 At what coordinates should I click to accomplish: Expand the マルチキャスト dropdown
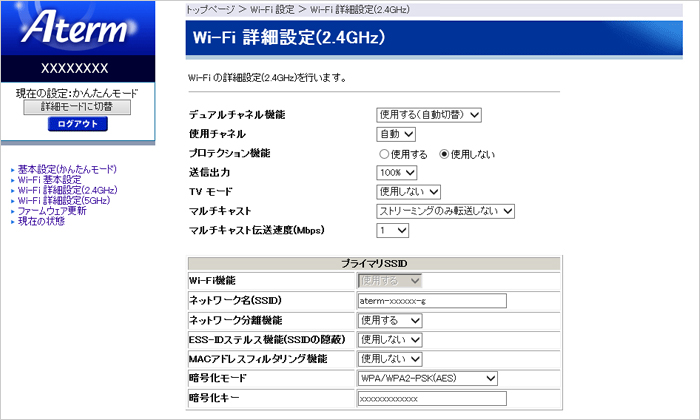[x=446, y=211]
